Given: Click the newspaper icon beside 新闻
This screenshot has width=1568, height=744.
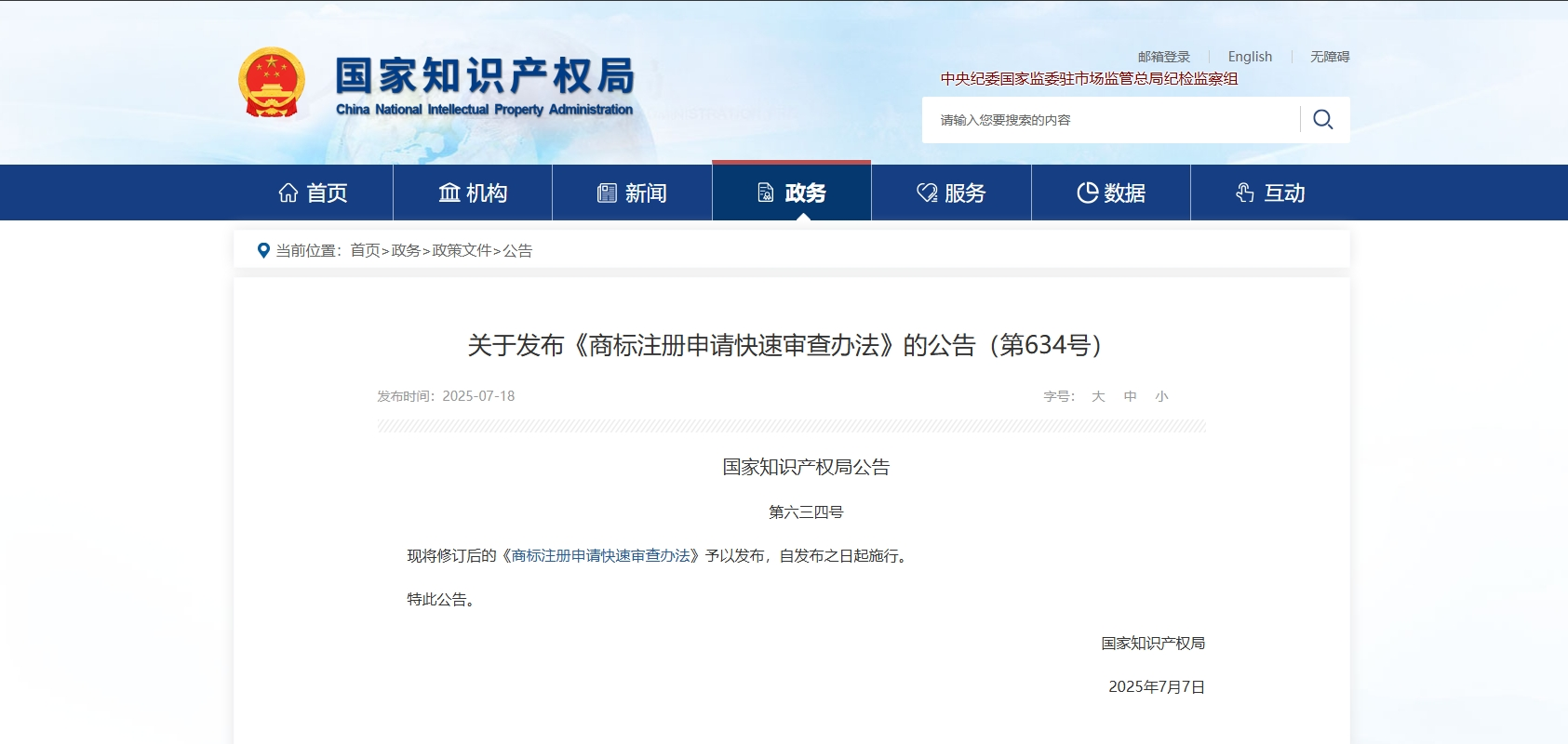Looking at the screenshot, I should [x=607, y=193].
